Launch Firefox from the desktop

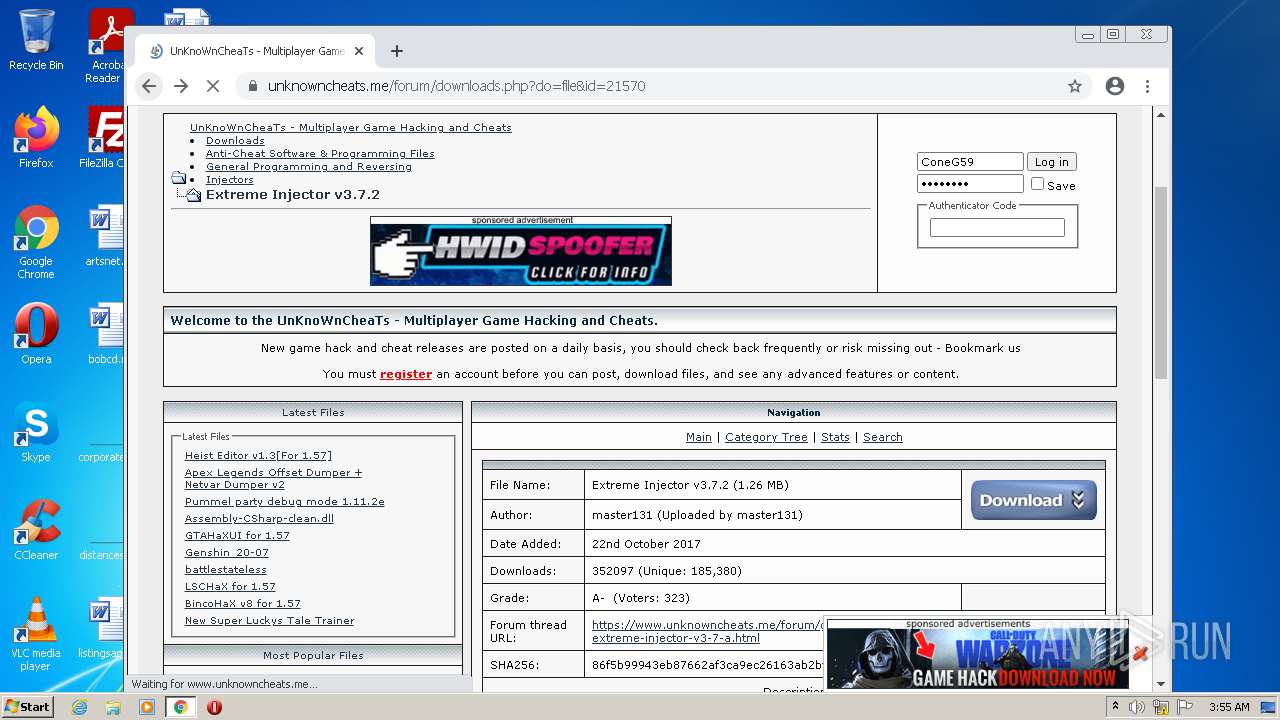click(x=36, y=138)
